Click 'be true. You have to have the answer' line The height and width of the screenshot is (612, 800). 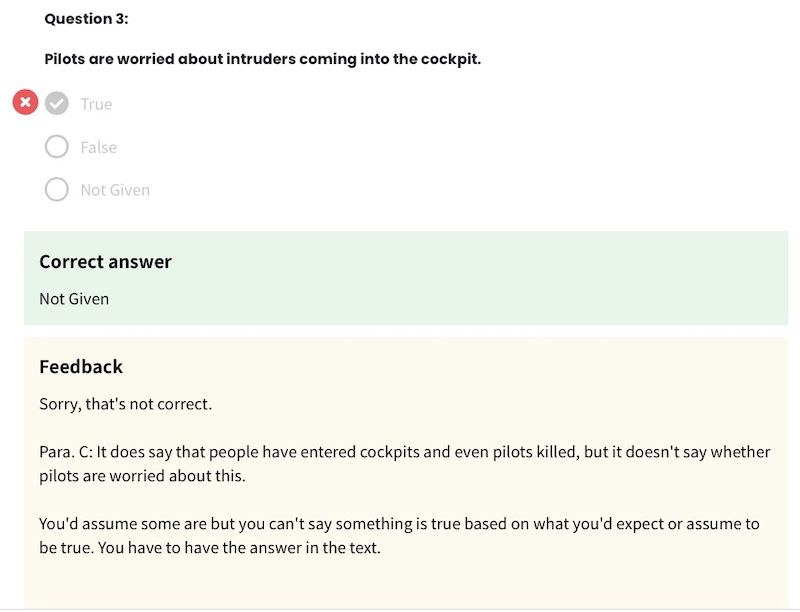[210, 548]
